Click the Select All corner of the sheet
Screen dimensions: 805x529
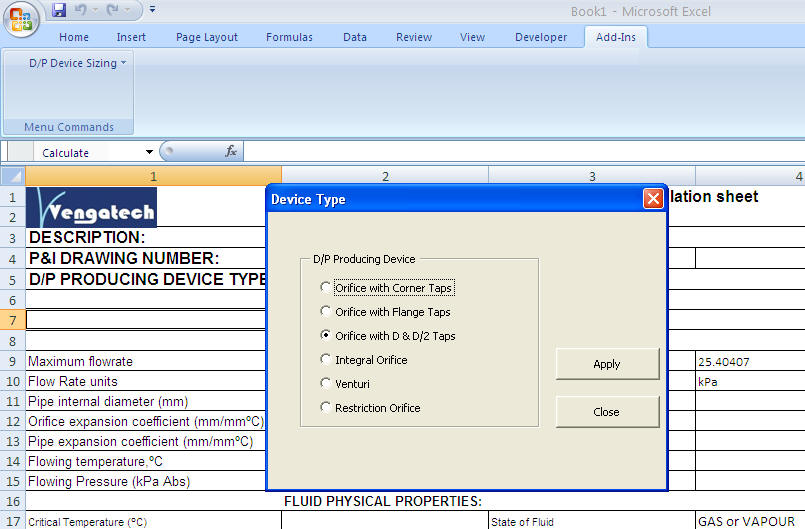point(14,176)
